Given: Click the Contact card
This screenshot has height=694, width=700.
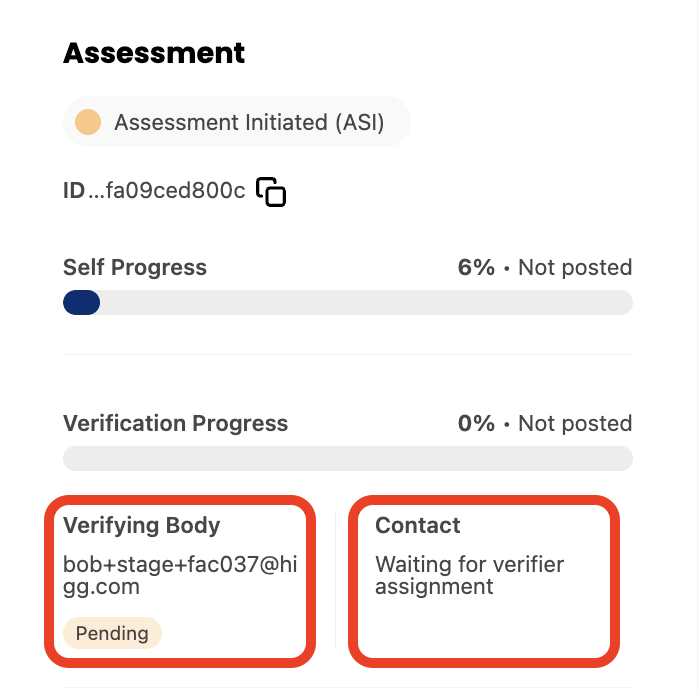Looking at the screenshot, I should [x=484, y=581].
